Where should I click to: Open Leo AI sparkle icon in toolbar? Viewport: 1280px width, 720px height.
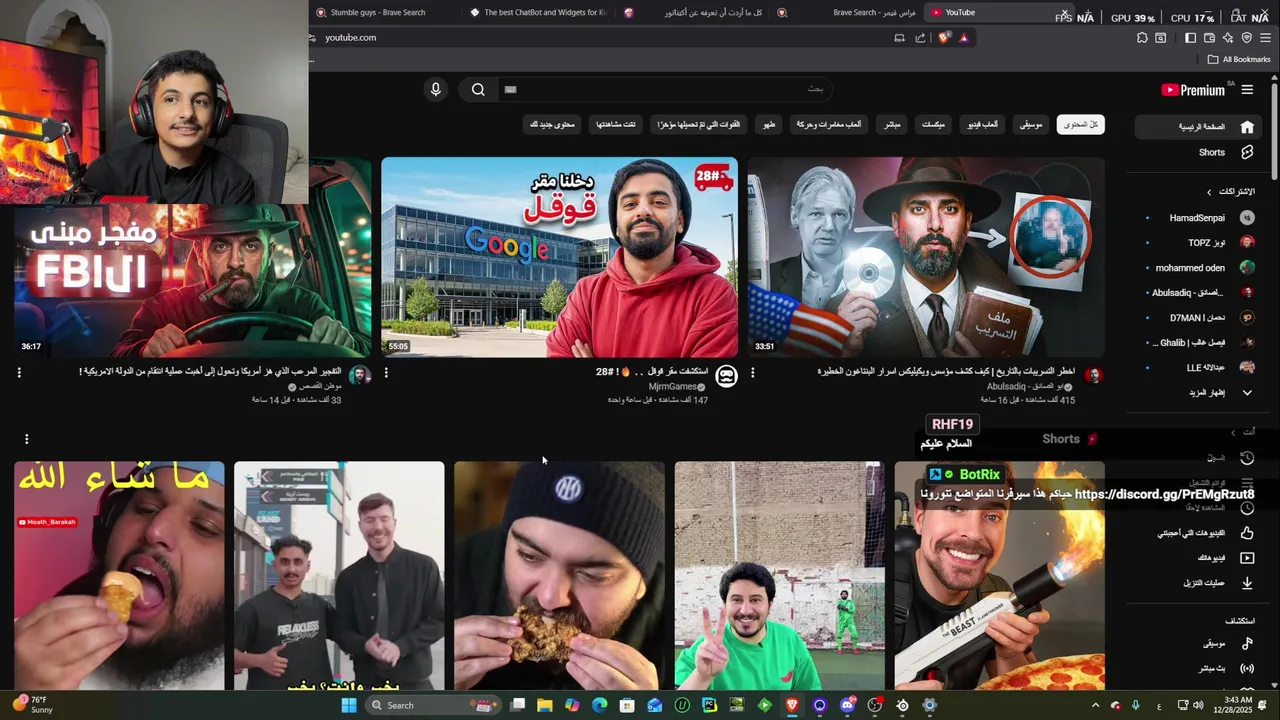point(1228,38)
